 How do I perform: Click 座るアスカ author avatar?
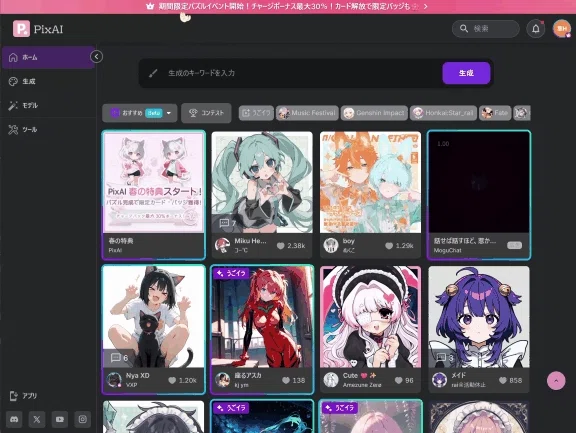pyautogui.click(x=222, y=380)
